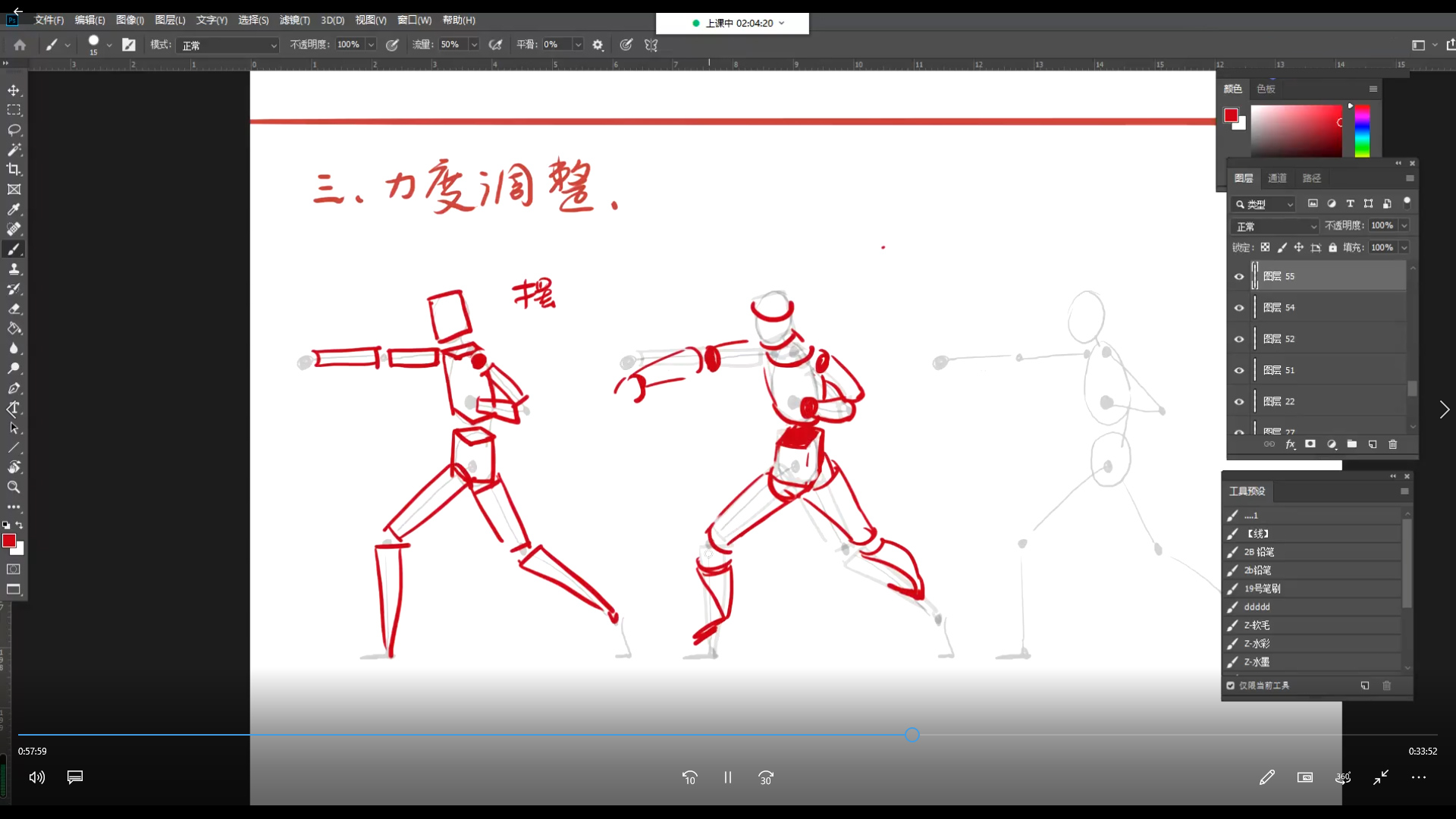Open brush preset picker arrow
Viewport: 1456px width, 819px height.
point(109,45)
